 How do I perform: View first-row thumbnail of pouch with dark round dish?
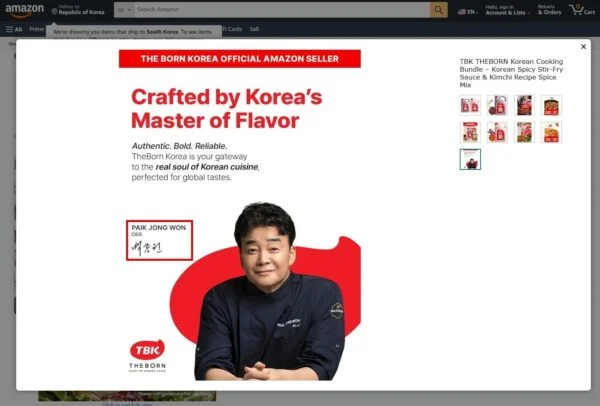pyautogui.click(x=497, y=105)
